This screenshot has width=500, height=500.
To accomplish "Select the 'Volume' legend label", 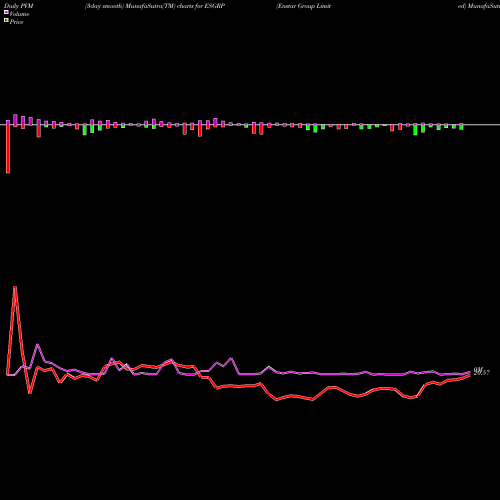I will (x=19, y=14).
